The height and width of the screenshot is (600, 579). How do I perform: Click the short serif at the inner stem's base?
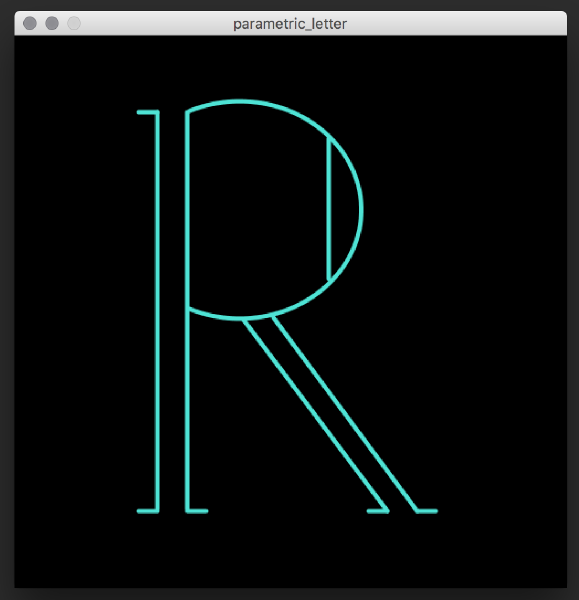(197, 511)
